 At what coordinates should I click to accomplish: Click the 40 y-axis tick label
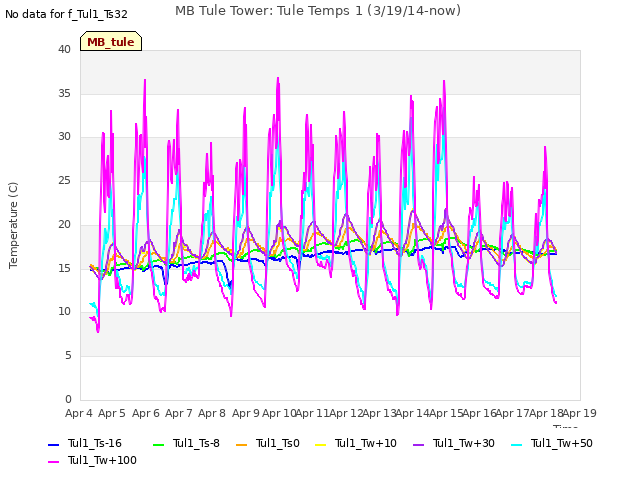pyautogui.click(x=64, y=49)
